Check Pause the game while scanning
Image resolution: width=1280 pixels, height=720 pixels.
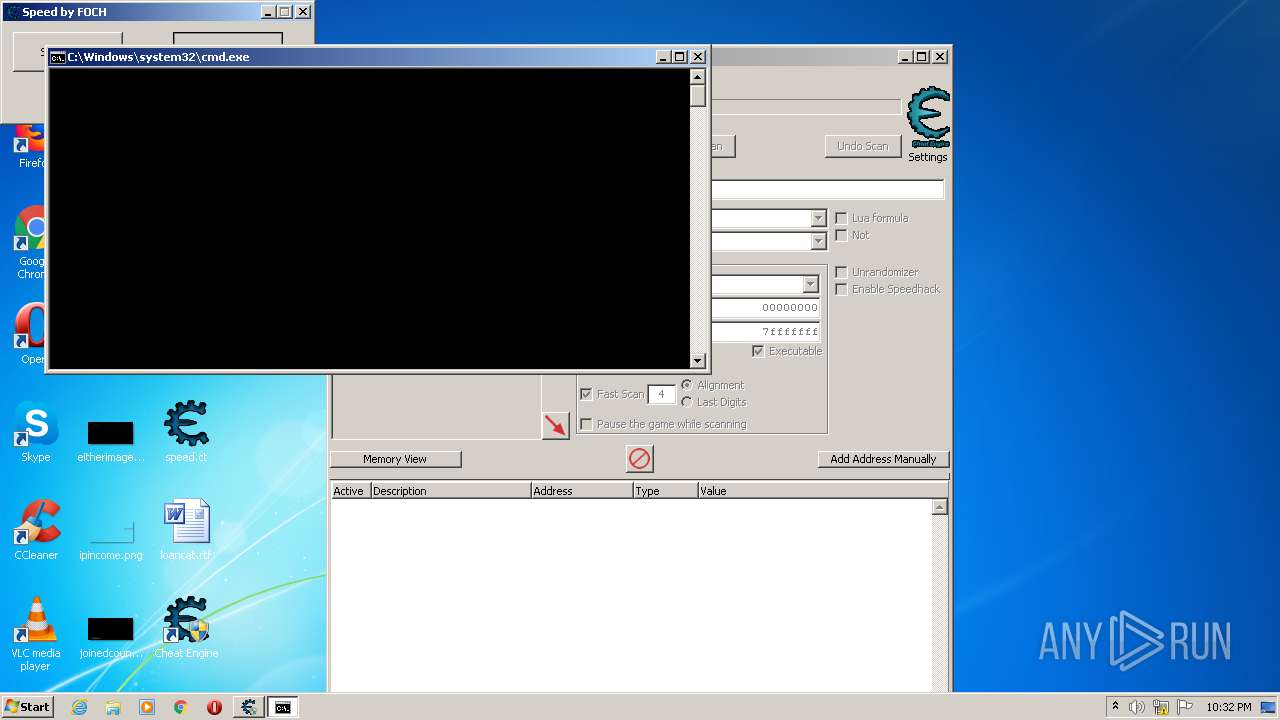(x=586, y=424)
